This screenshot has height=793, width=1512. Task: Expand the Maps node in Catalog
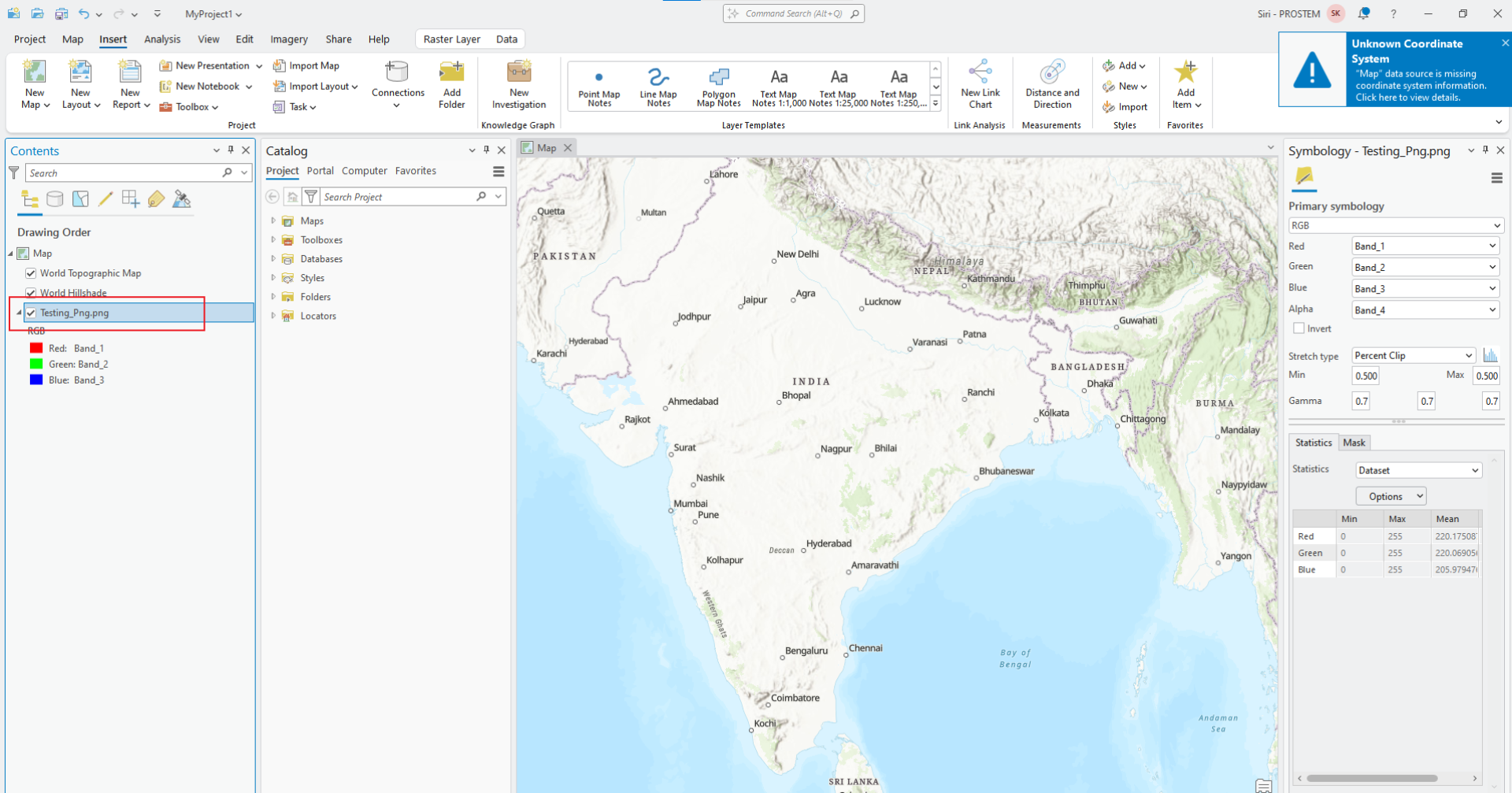pyautogui.click(x=273, y=221)
